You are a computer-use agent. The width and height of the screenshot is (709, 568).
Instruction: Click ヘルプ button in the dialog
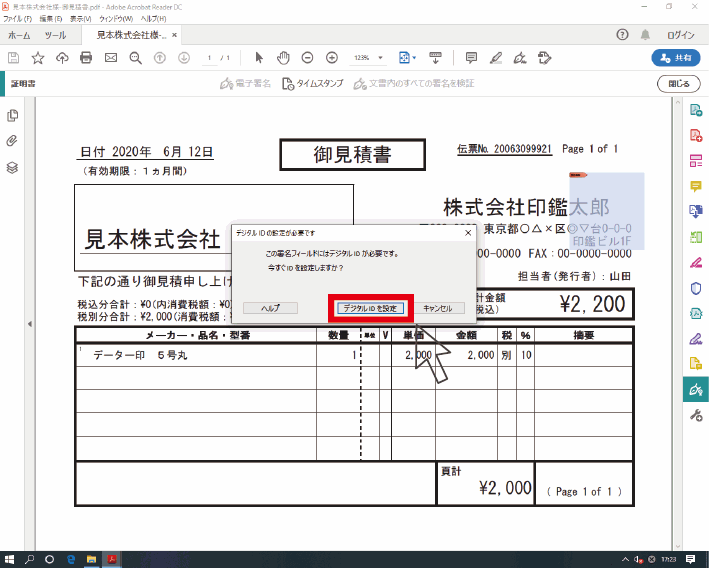point(270,308)
